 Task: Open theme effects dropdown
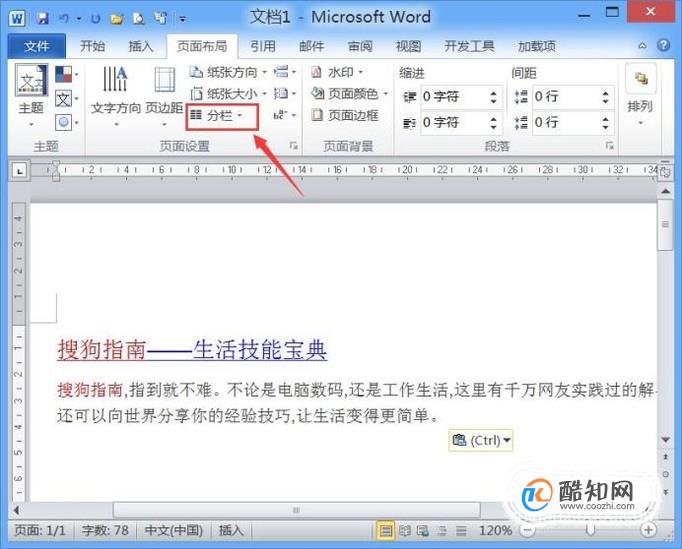coord(67,123)
